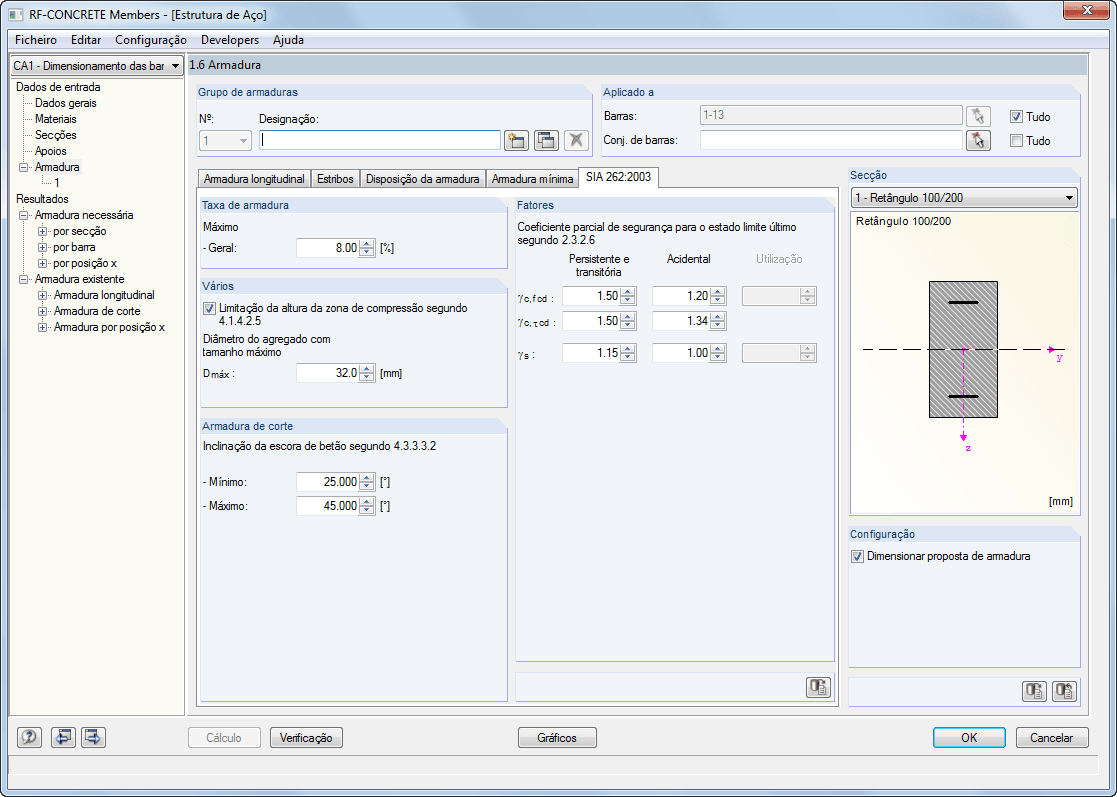Viewport: 1117px width, 797px height.
Task: Select item 1 under Armadura
Action: point(57,183)
